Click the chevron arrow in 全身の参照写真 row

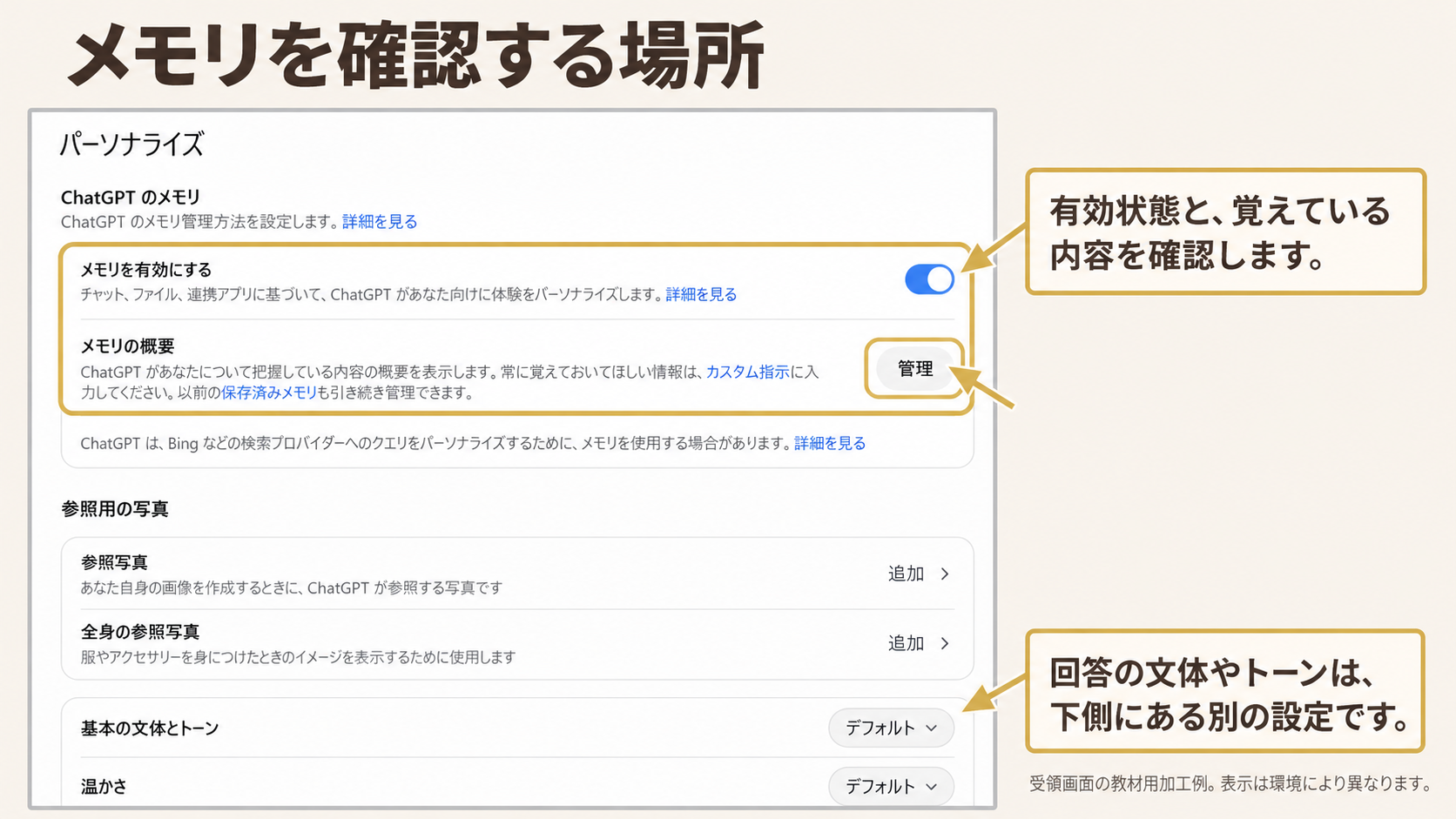[945, 643]
